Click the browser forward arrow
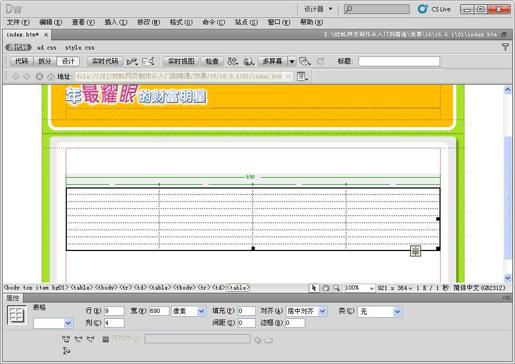Viewport: 515px width, 364px height. pos(27,76)
